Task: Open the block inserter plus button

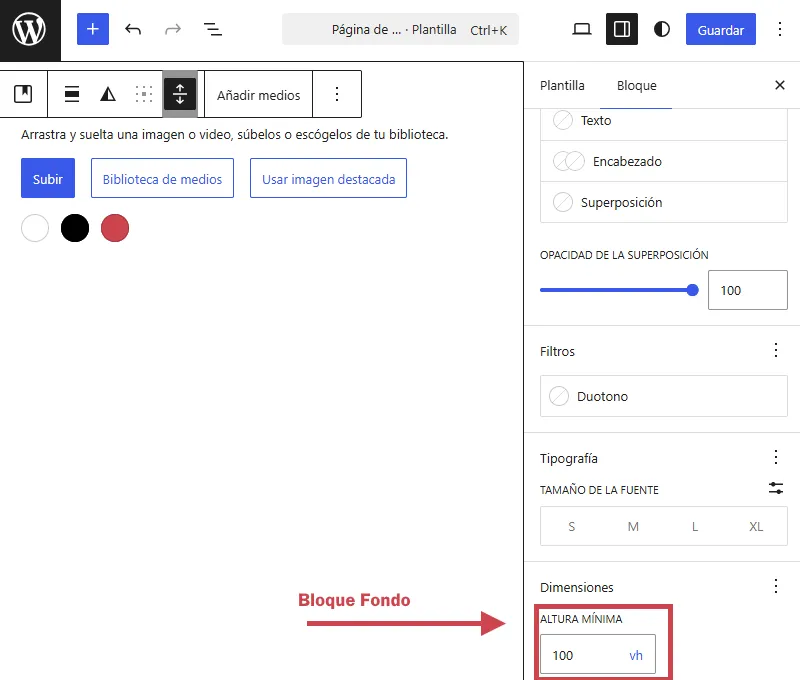Action: (93, 29)
